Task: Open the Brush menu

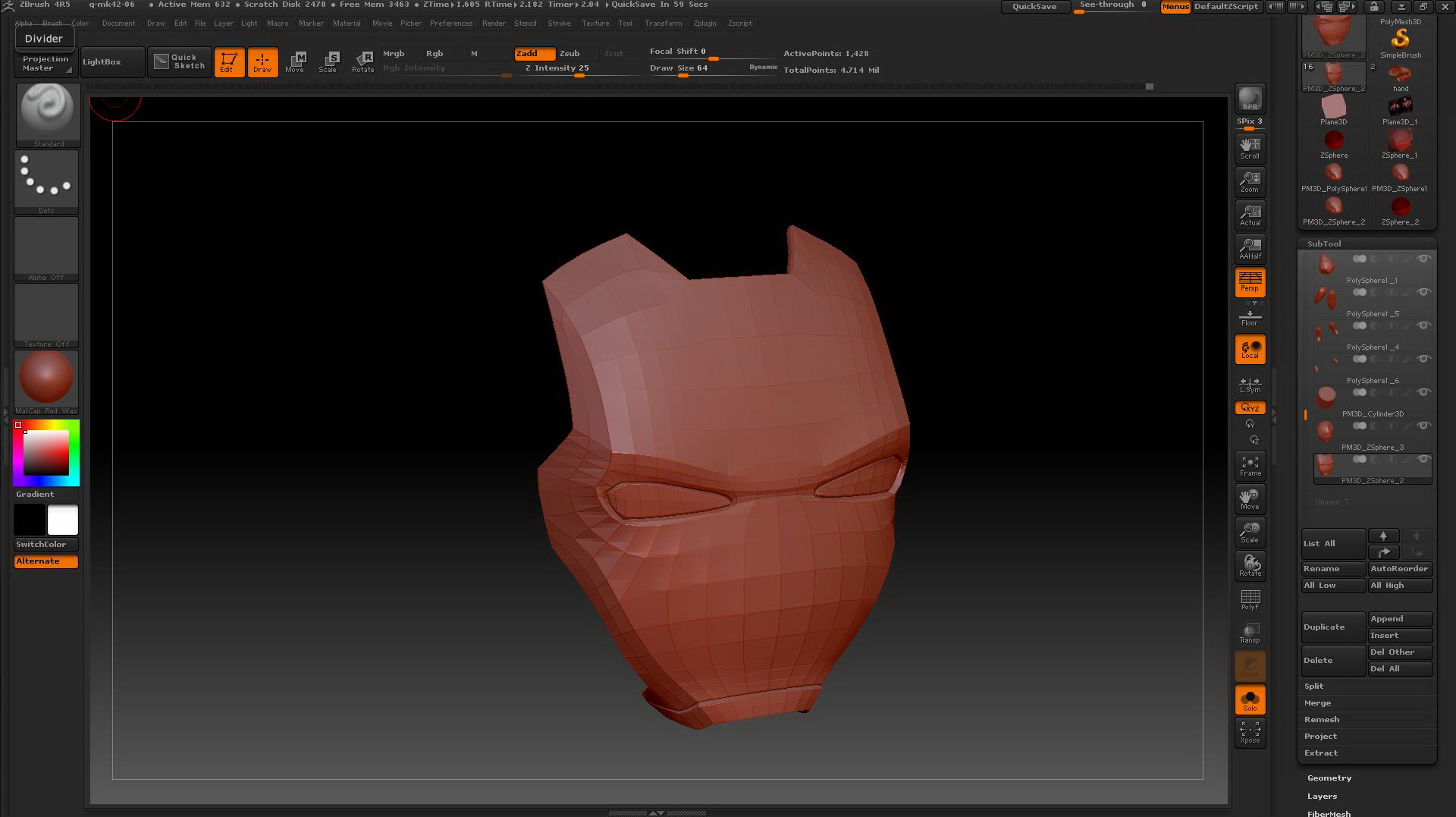Action: [x=52, y=24]
